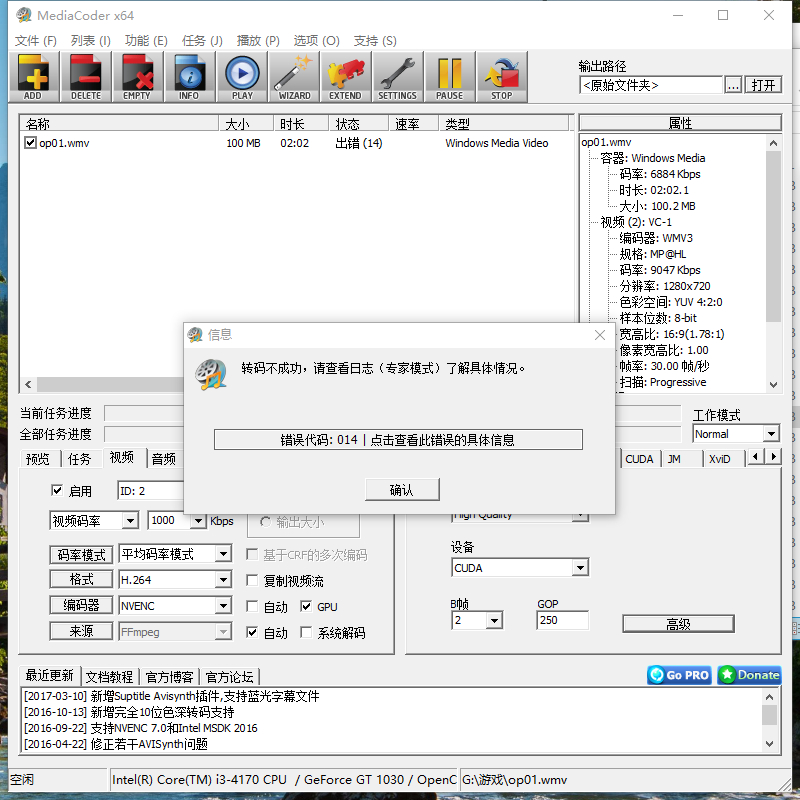Toggle the GPU checkbox
Viewport: 800px width, 800px height.
click(x=306, y=607)
